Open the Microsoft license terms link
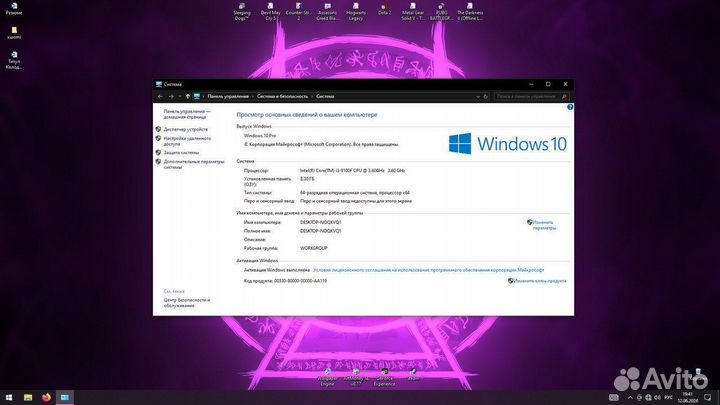The image size is (720, 405). (428, 270)
